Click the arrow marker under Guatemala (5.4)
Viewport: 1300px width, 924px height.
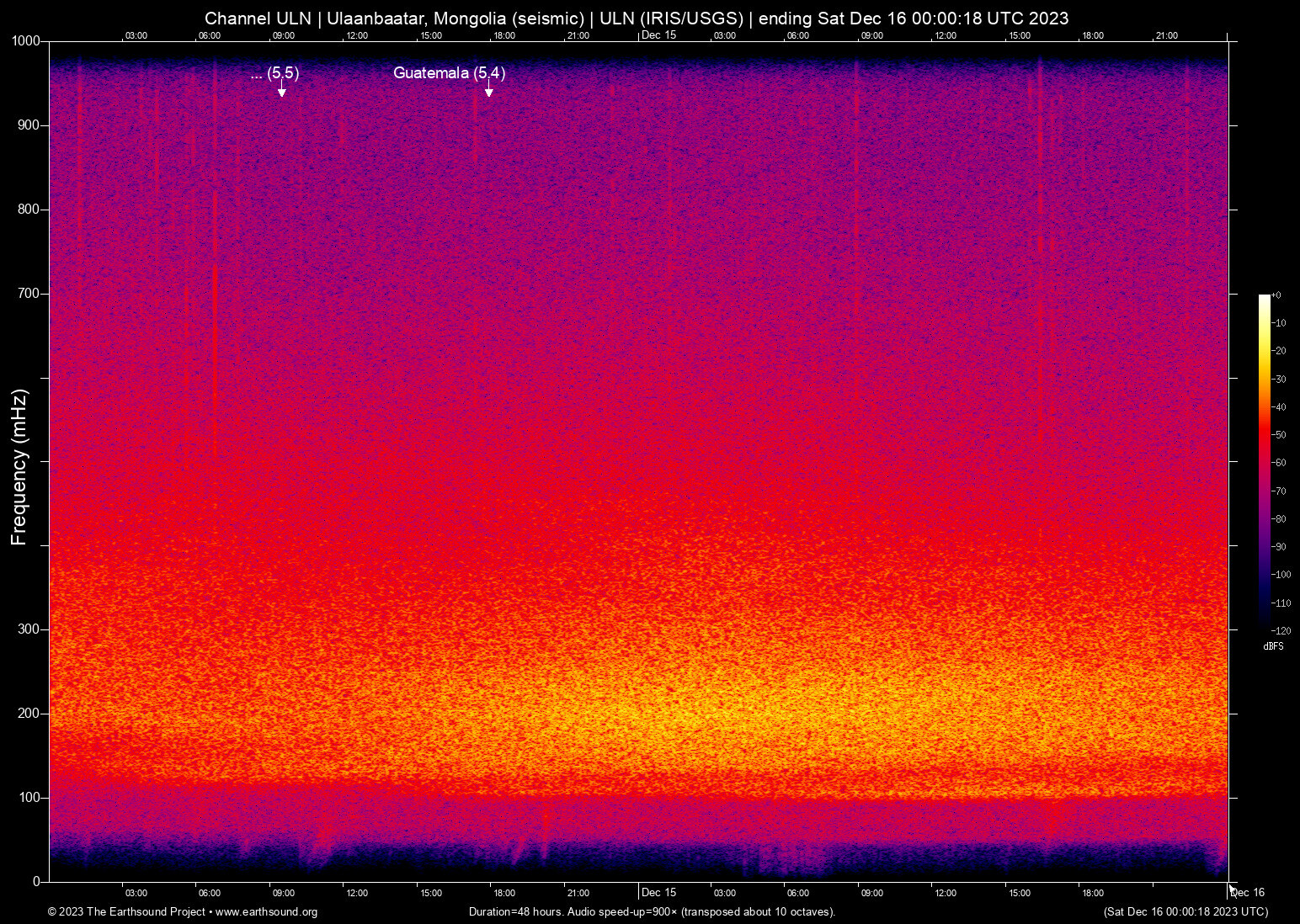(488, 92)
